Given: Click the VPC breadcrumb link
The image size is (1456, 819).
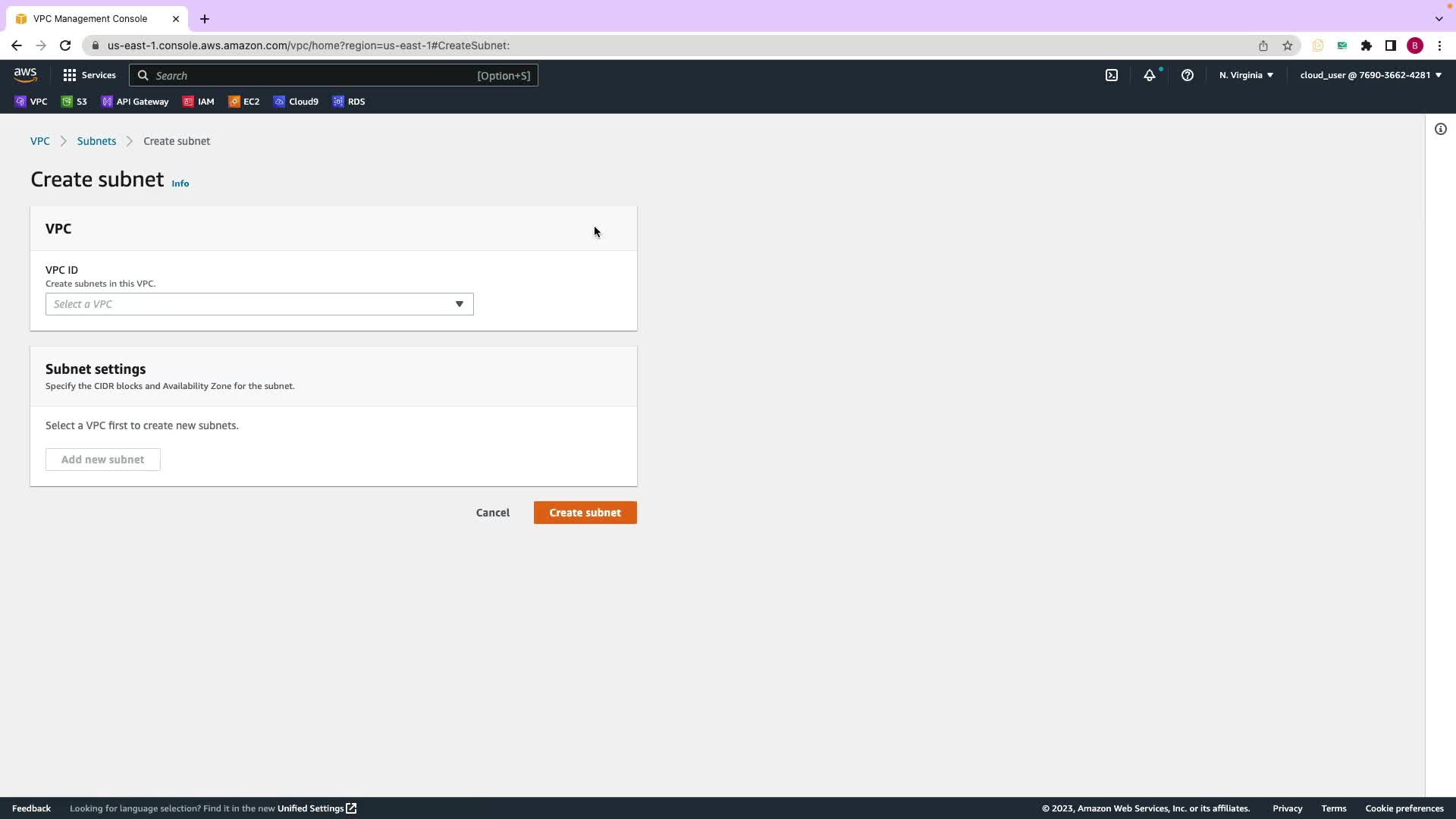Looking at the screenshot, I should pos(39,141).
